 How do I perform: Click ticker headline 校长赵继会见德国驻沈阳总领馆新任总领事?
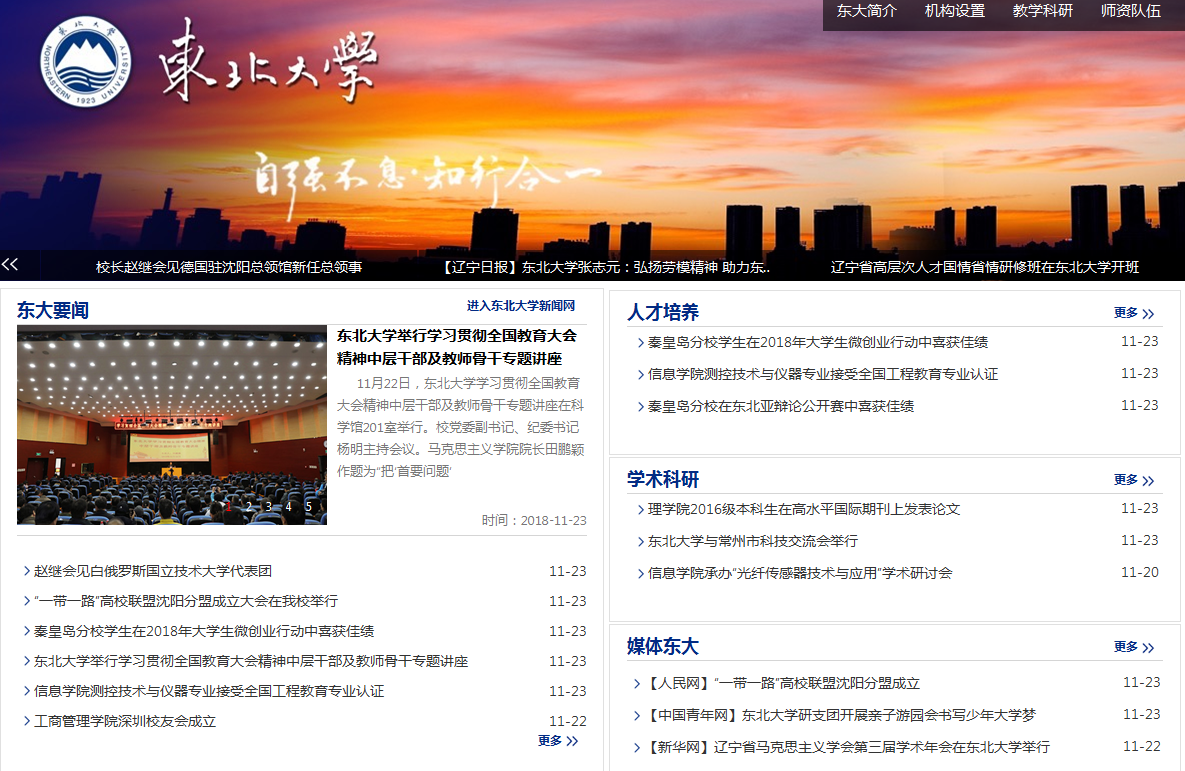pyautogui.click(x=229, y=268)
